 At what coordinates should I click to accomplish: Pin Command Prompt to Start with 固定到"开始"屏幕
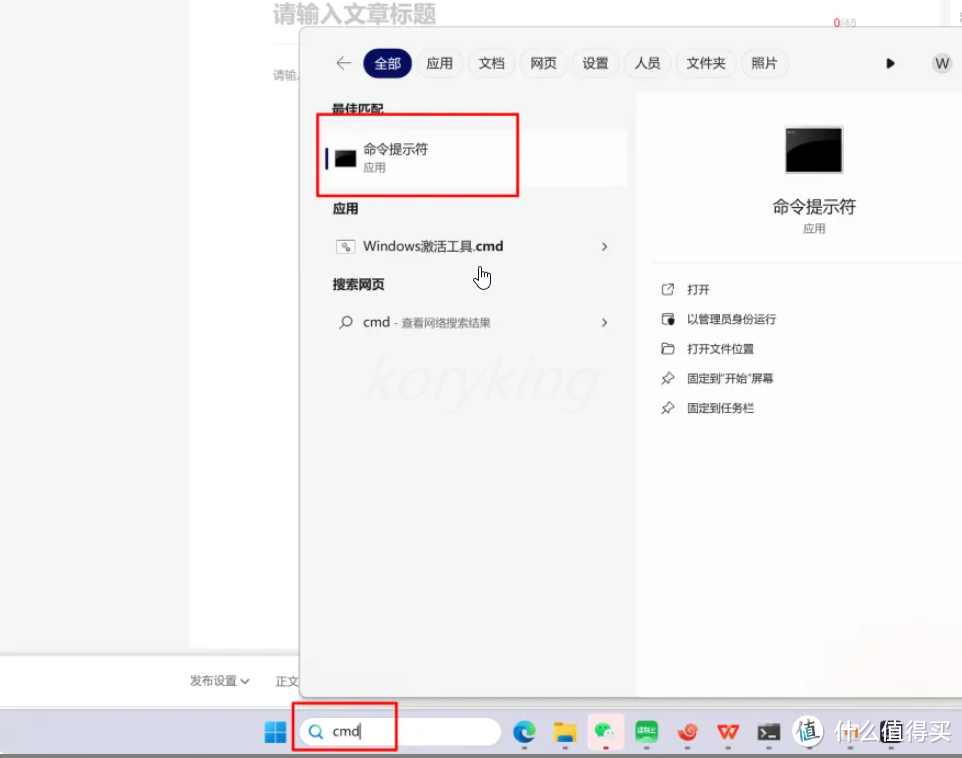(x=734, y=378)
